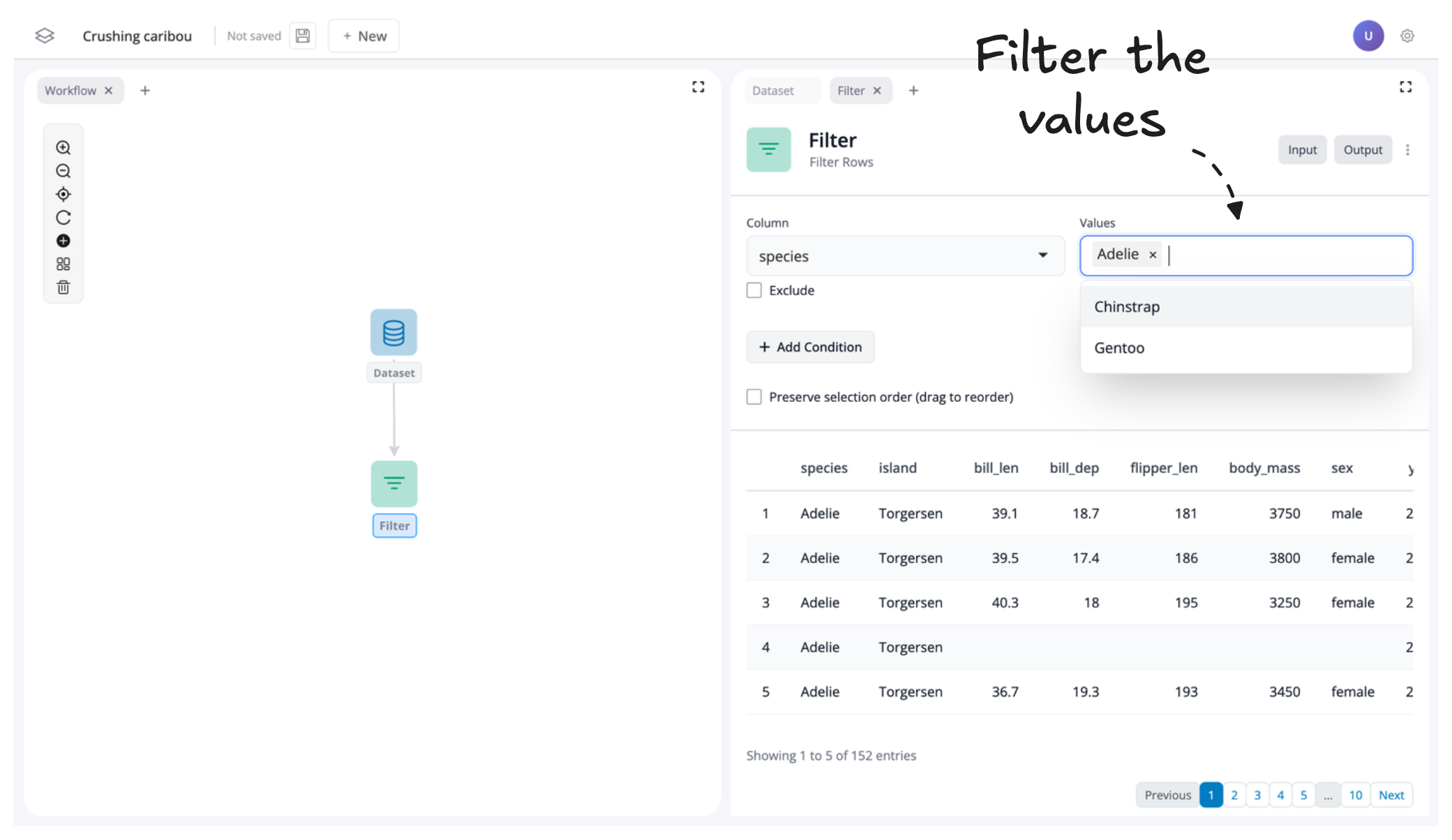Choose Chinstrap from the values list
The image size is (1452, 840).
click(x=1127, y=307)
